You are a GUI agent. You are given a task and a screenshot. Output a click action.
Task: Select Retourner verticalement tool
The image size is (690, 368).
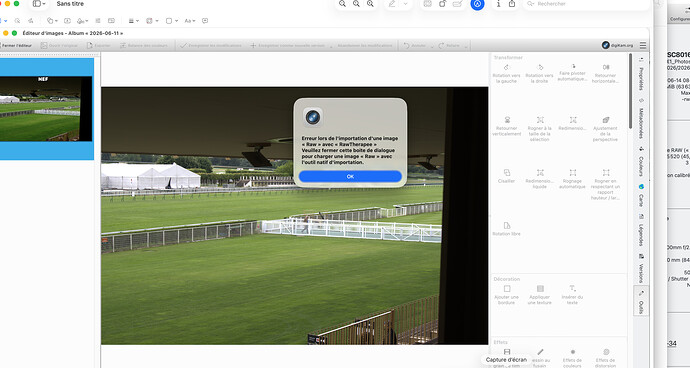(x=506, y=126)
